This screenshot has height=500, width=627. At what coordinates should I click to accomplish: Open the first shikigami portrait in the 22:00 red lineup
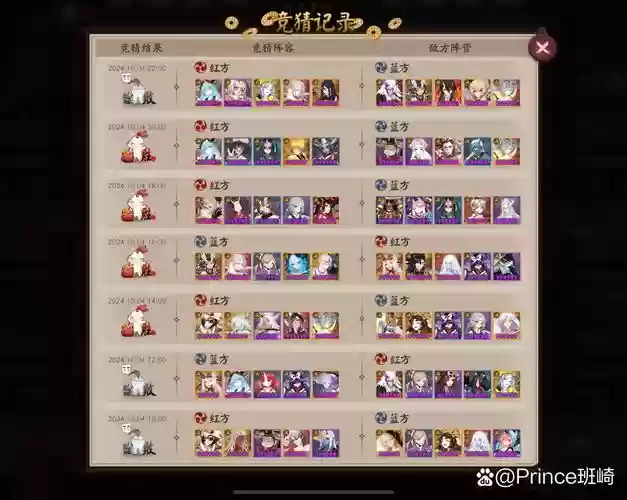point(209,92)
